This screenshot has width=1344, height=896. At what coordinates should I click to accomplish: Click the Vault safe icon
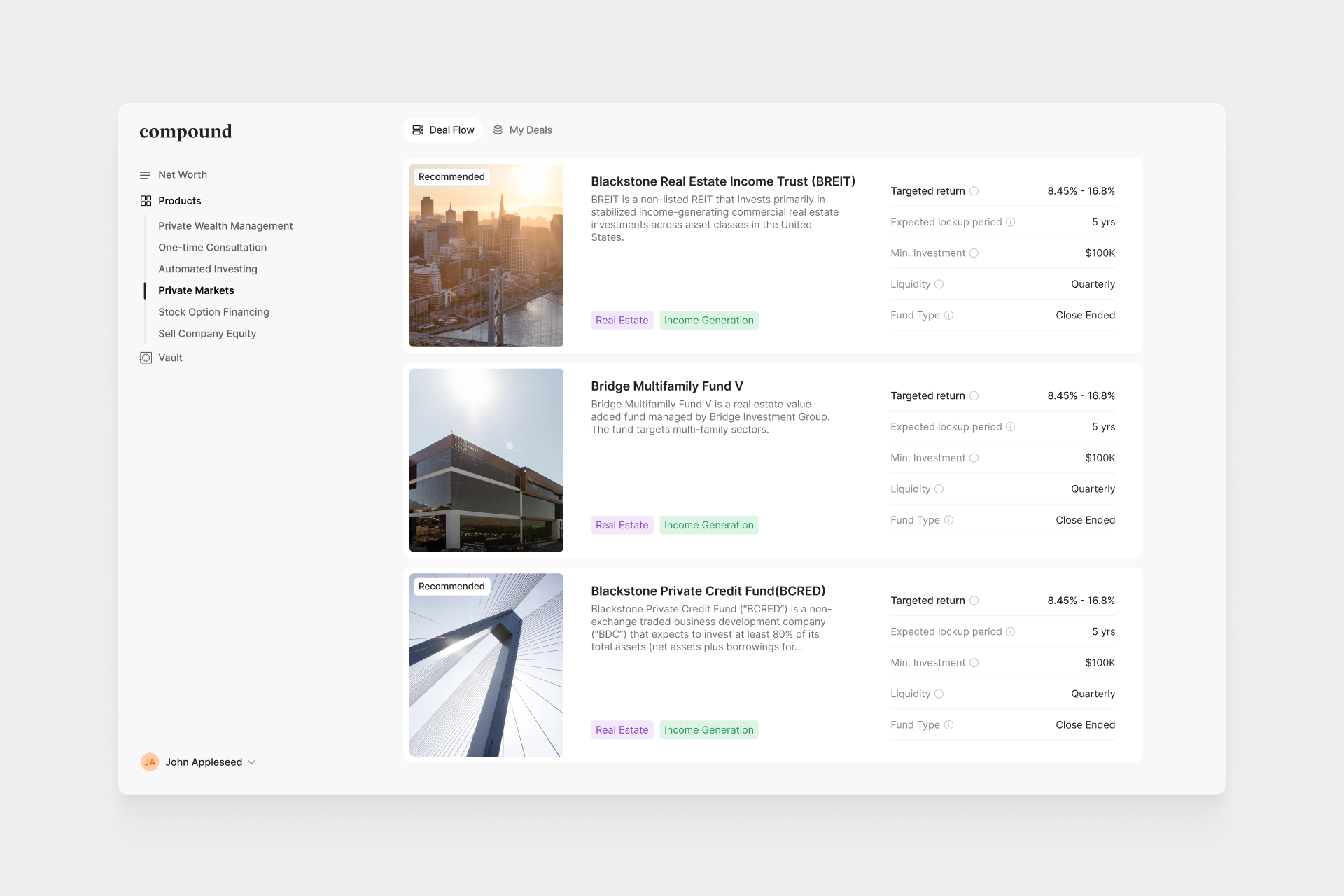(146, 358)
